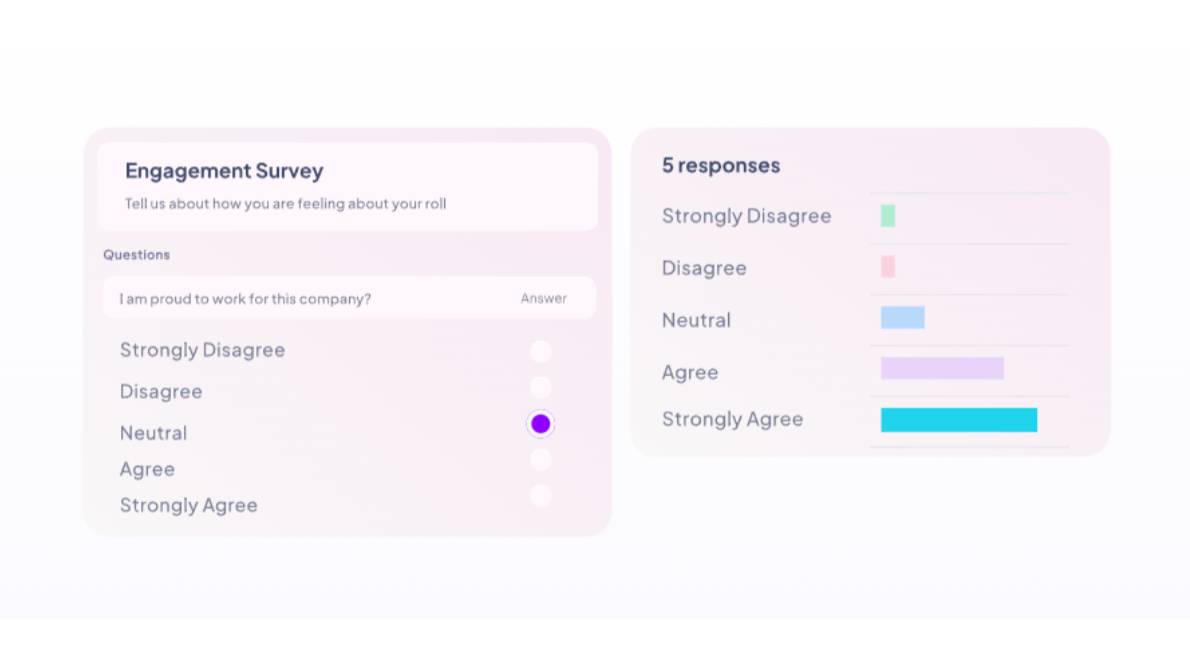Click the blue Neutral result bar
Screen dimensions: 1190x669
point(902,318)
